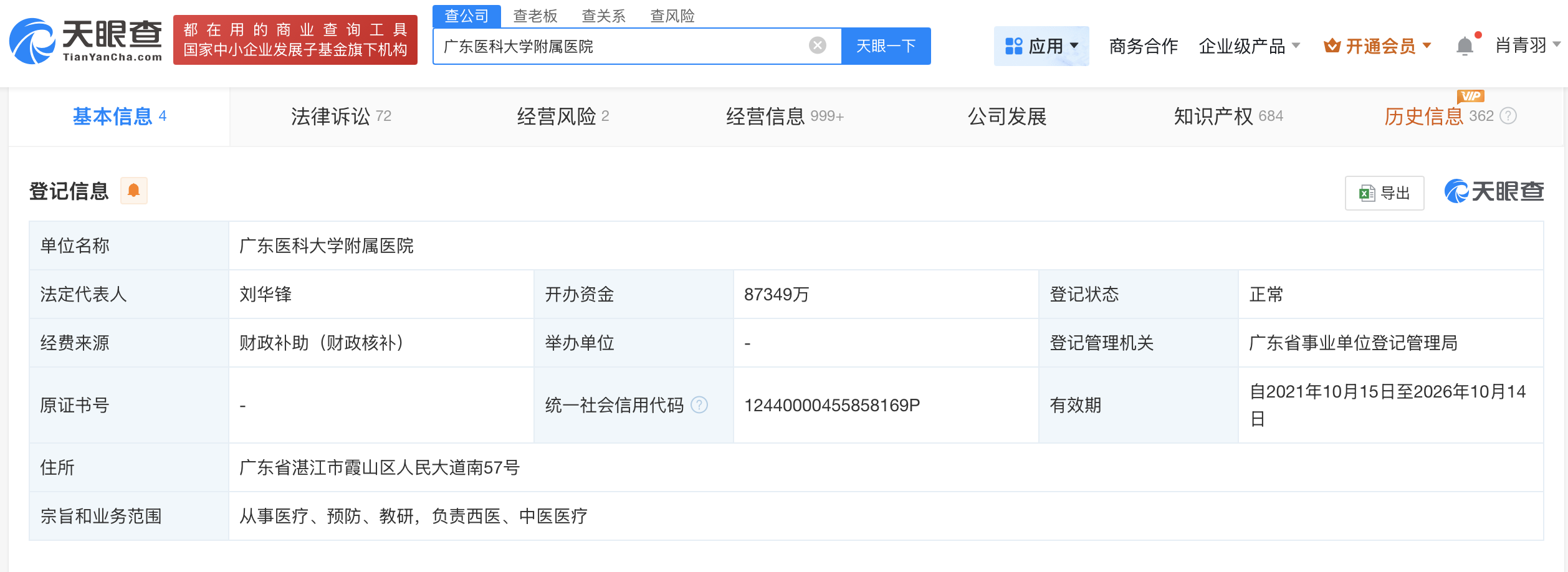
Task: Click the 天眼查 watermark logo near 导出
Action: pos(1494,191)
